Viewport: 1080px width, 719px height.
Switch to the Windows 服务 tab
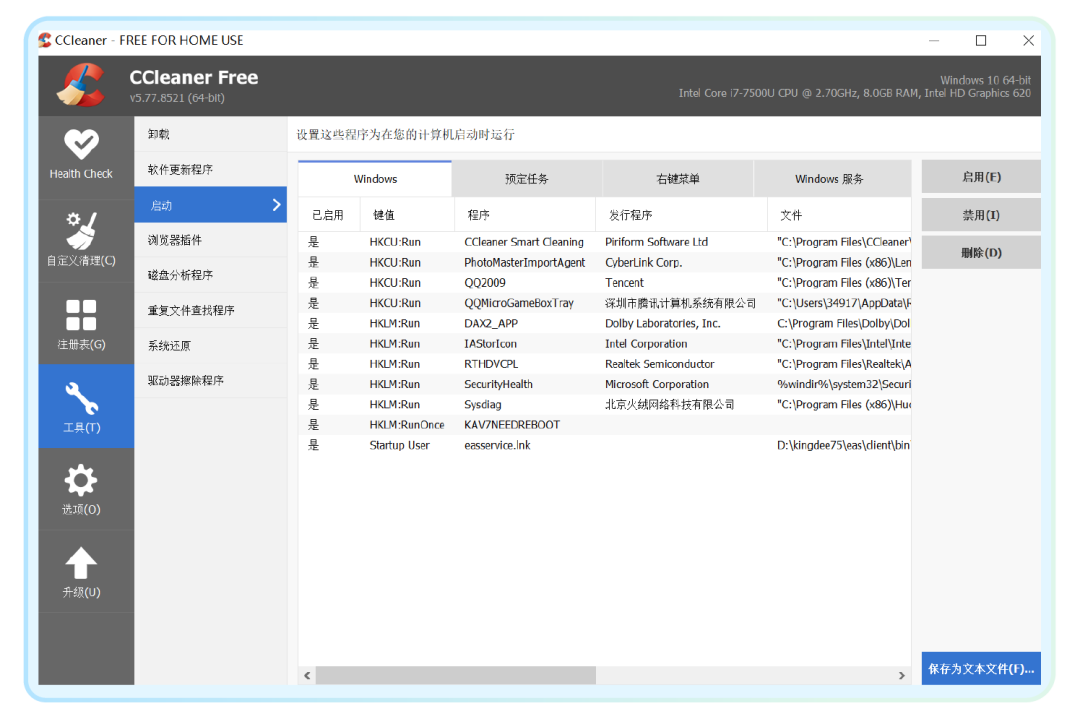coord(832,179)
